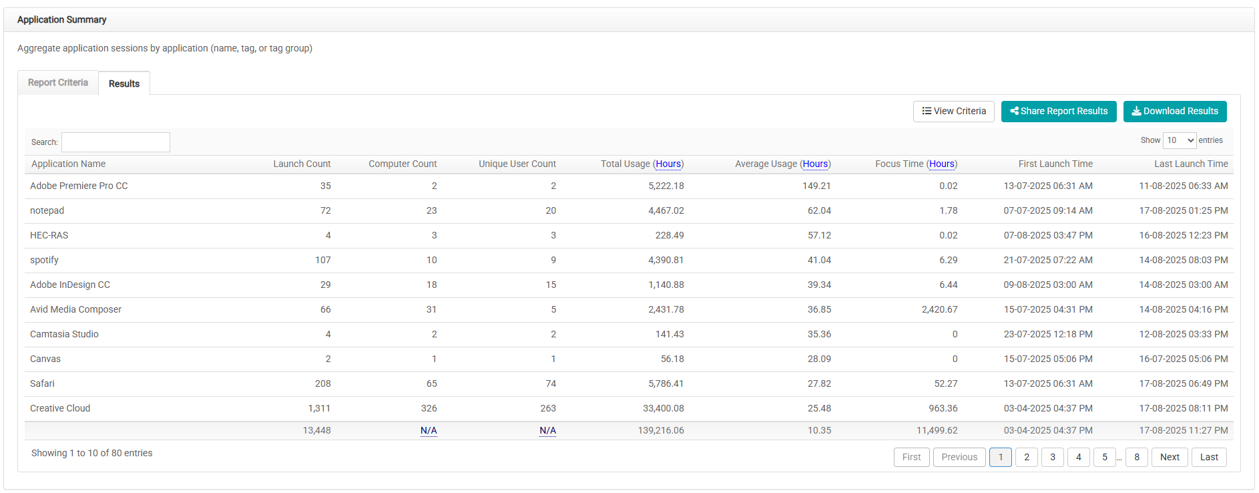Image resolution: width=1259 pixels, height=493 pixels.
Task: Click Hours link in Total Usage header
Action: point(668,164)
